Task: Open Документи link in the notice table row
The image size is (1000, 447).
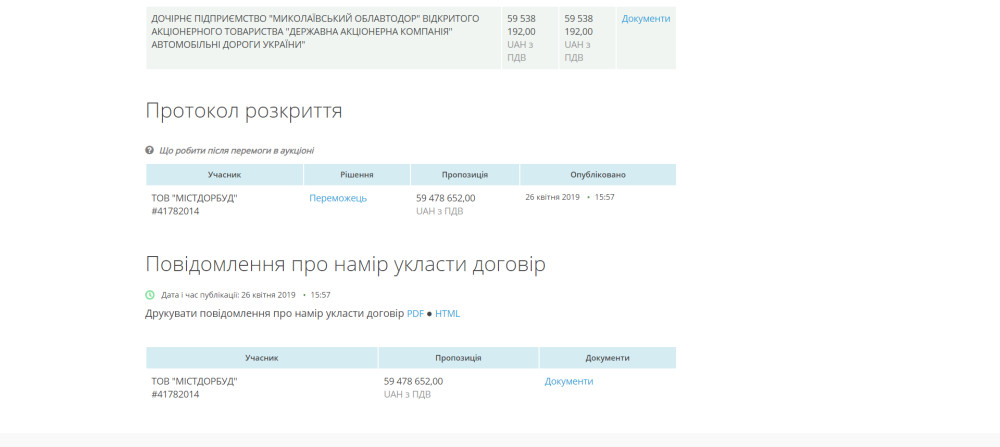Action: [569, 381]
